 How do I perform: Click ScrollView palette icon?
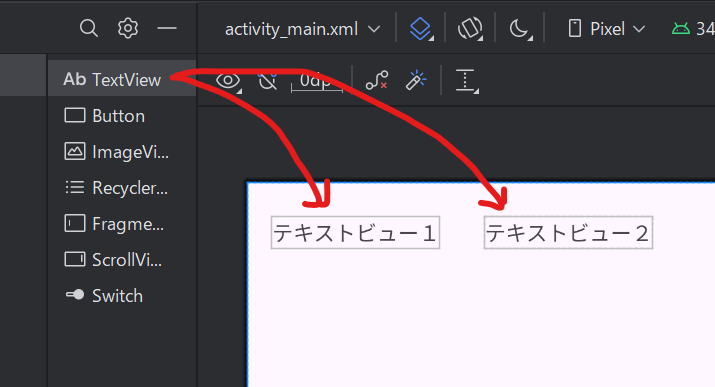tap(75, 259)
